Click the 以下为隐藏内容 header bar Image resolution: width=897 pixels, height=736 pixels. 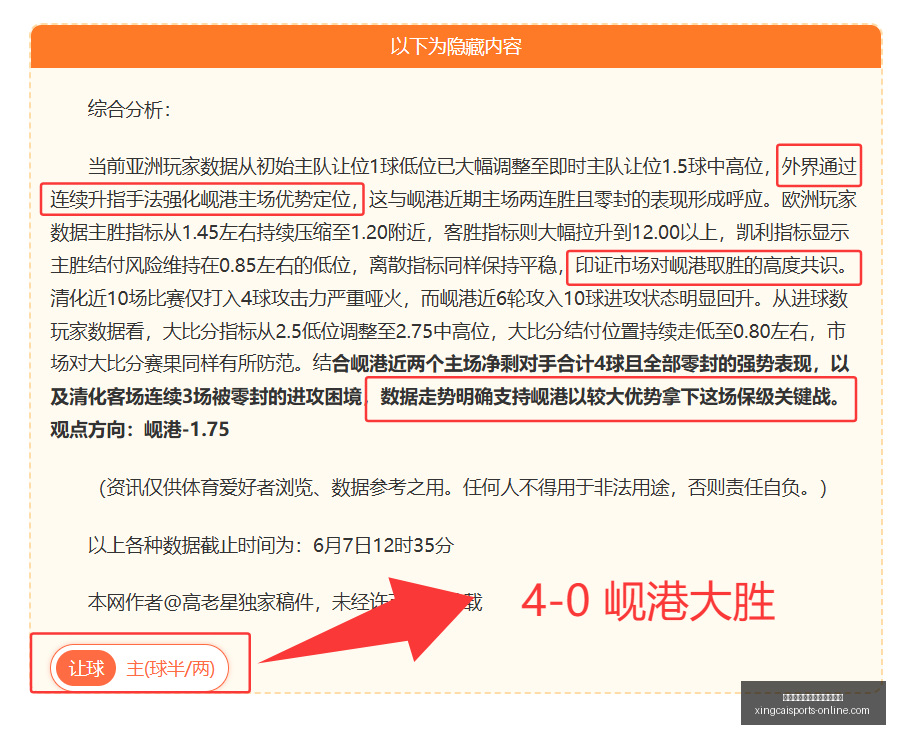click(x=456, y=46)
